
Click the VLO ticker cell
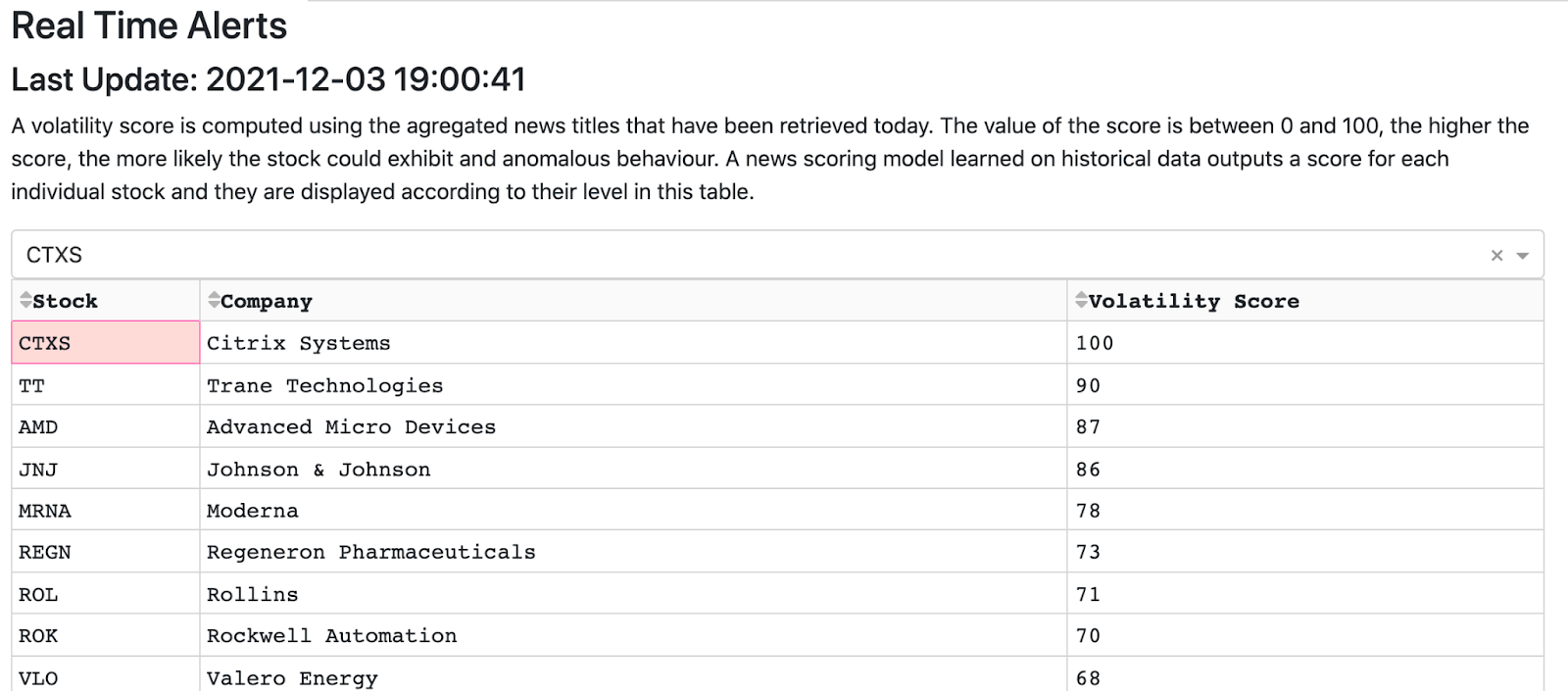106,676
